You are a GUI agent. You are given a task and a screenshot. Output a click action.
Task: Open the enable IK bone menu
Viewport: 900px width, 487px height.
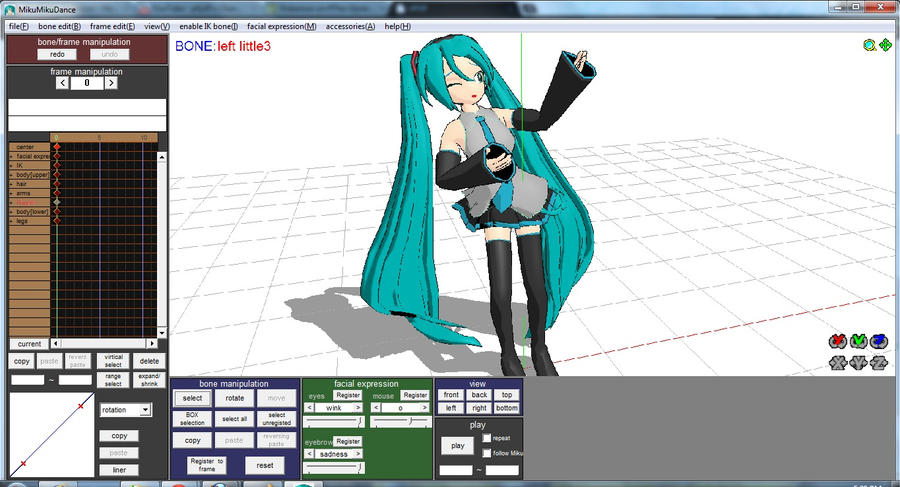(208, 26)
